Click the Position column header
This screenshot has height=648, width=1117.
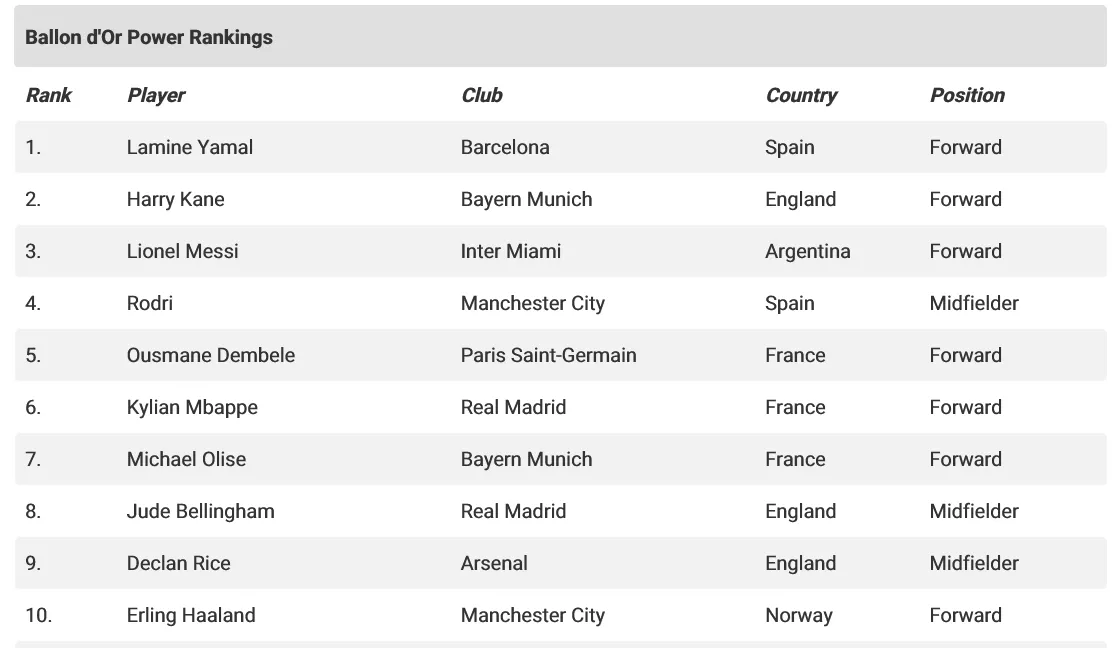click(x=967, y=95)
